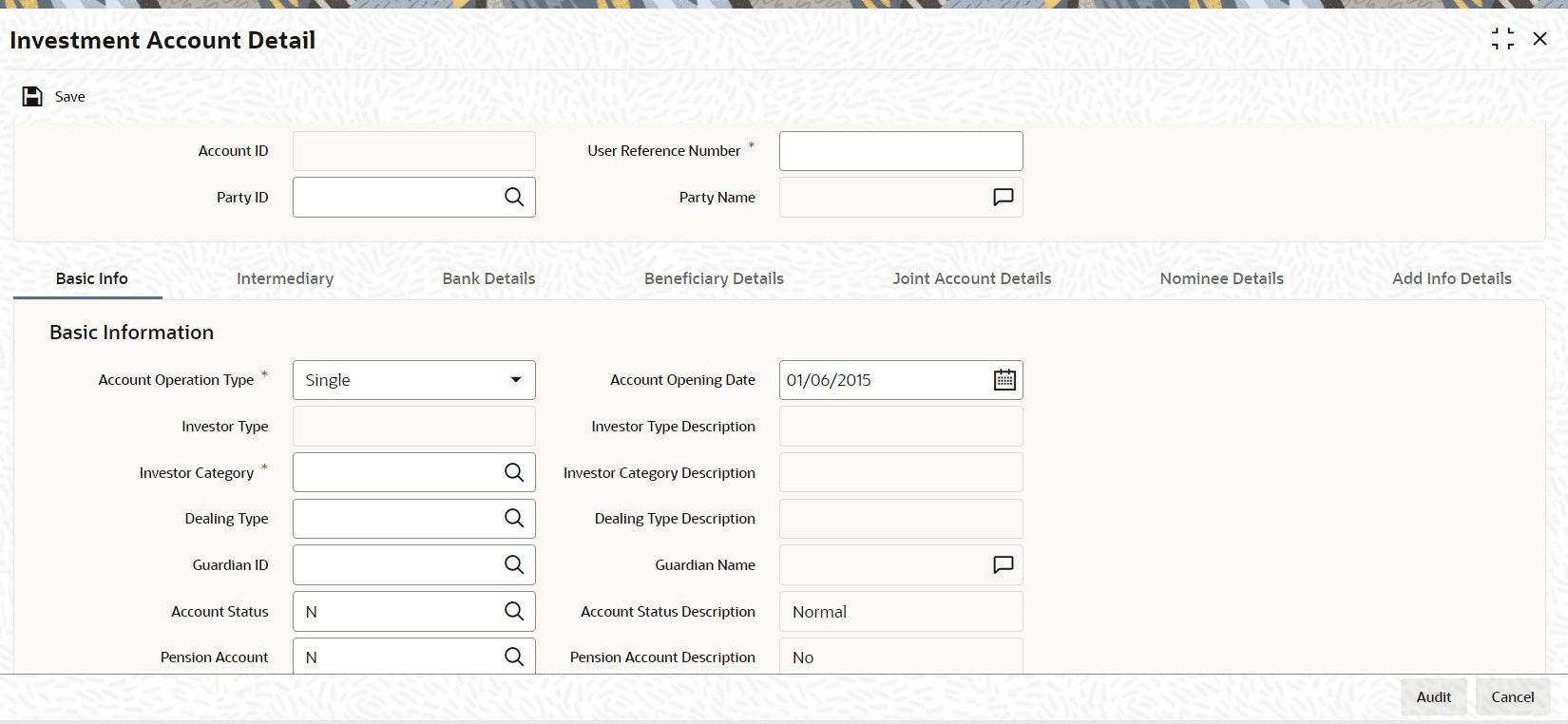
Task: Click the Cancel button
Action: click(x=1513, y=697)
